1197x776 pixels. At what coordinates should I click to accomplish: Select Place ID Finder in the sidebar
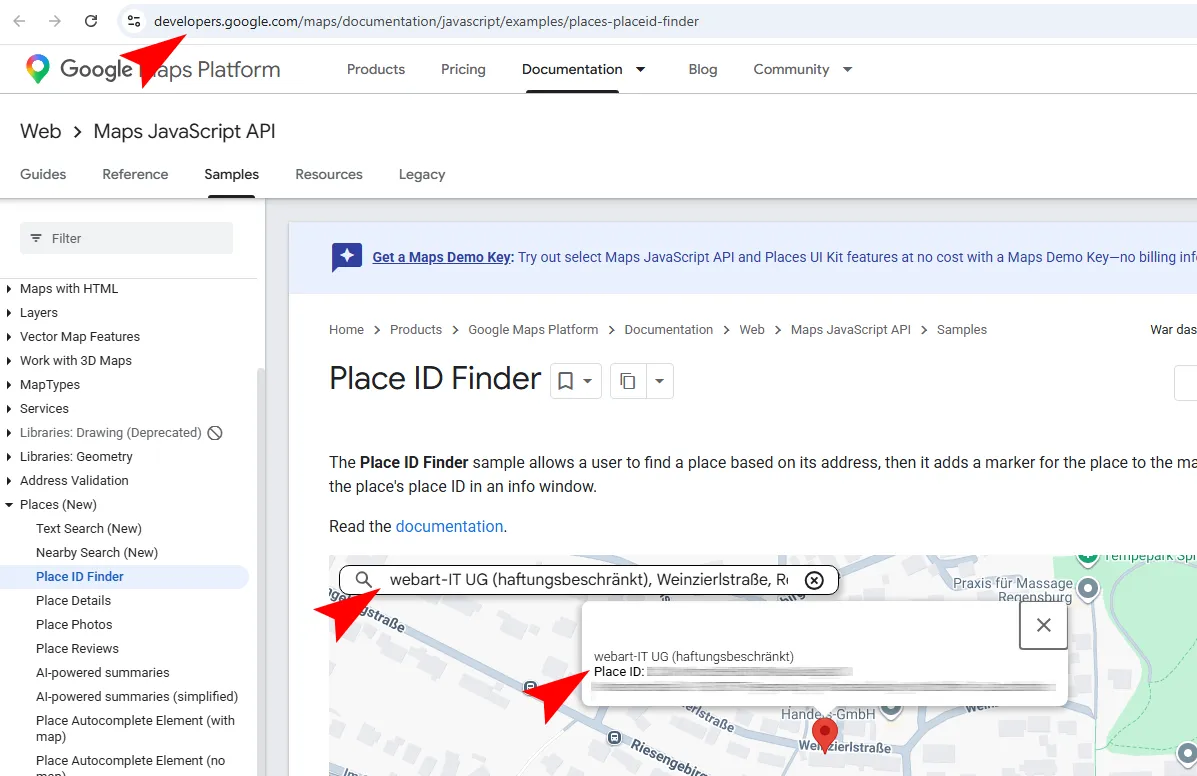79,577
